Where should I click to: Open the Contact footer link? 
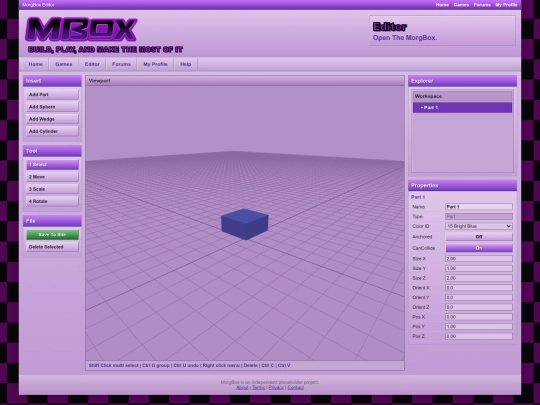click(295, 387)
